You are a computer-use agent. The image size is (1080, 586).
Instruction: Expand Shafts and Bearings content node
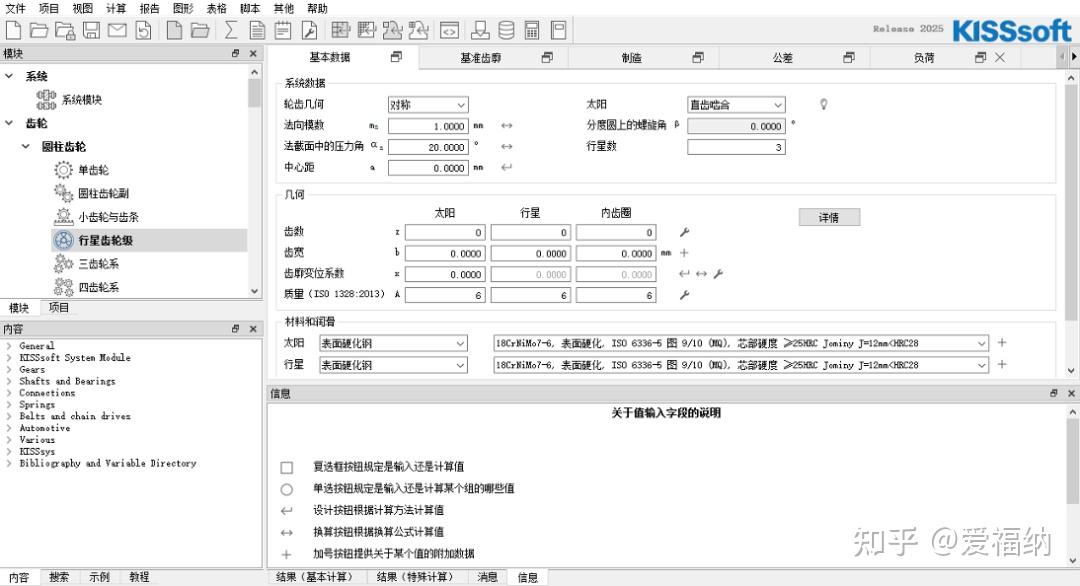pyautogui.click(x=9, y=381)
